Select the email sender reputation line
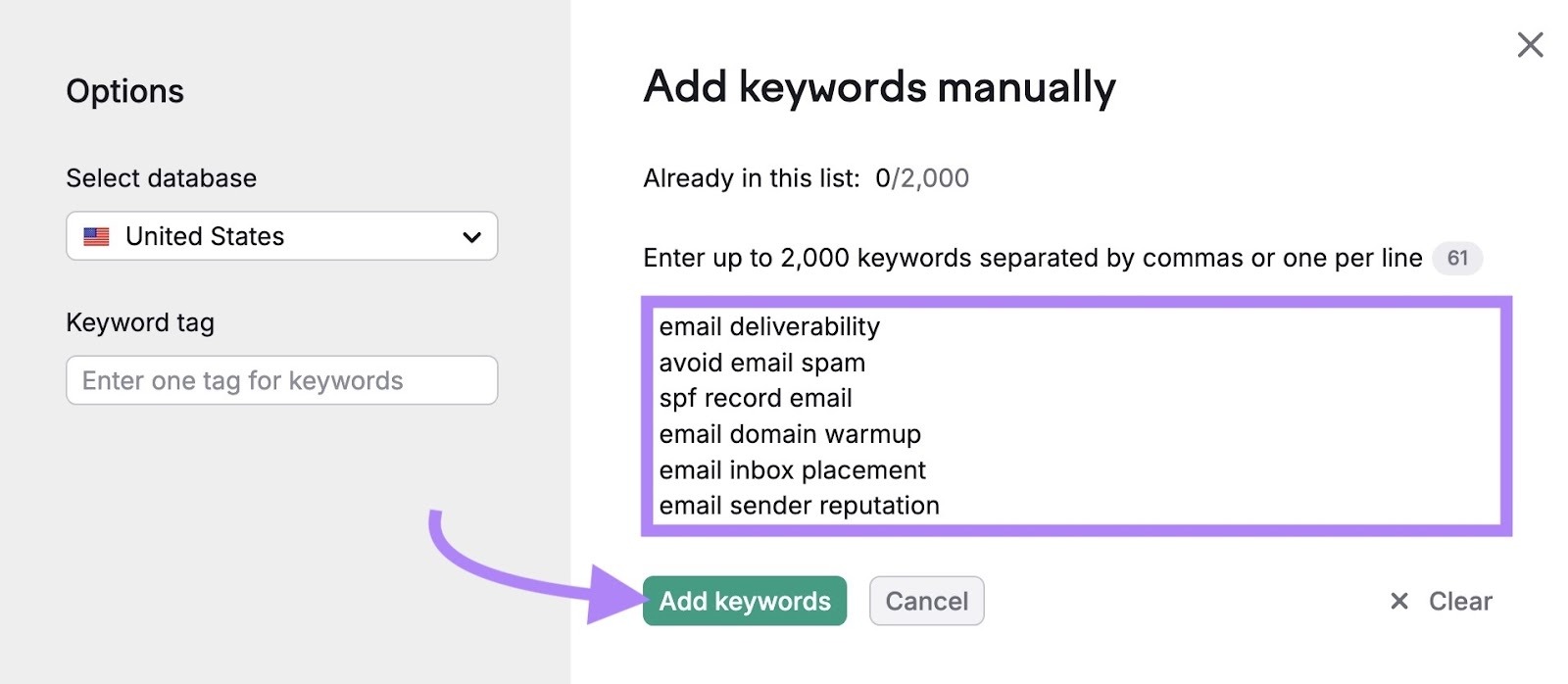1568x684 pixels. point(798,506)
